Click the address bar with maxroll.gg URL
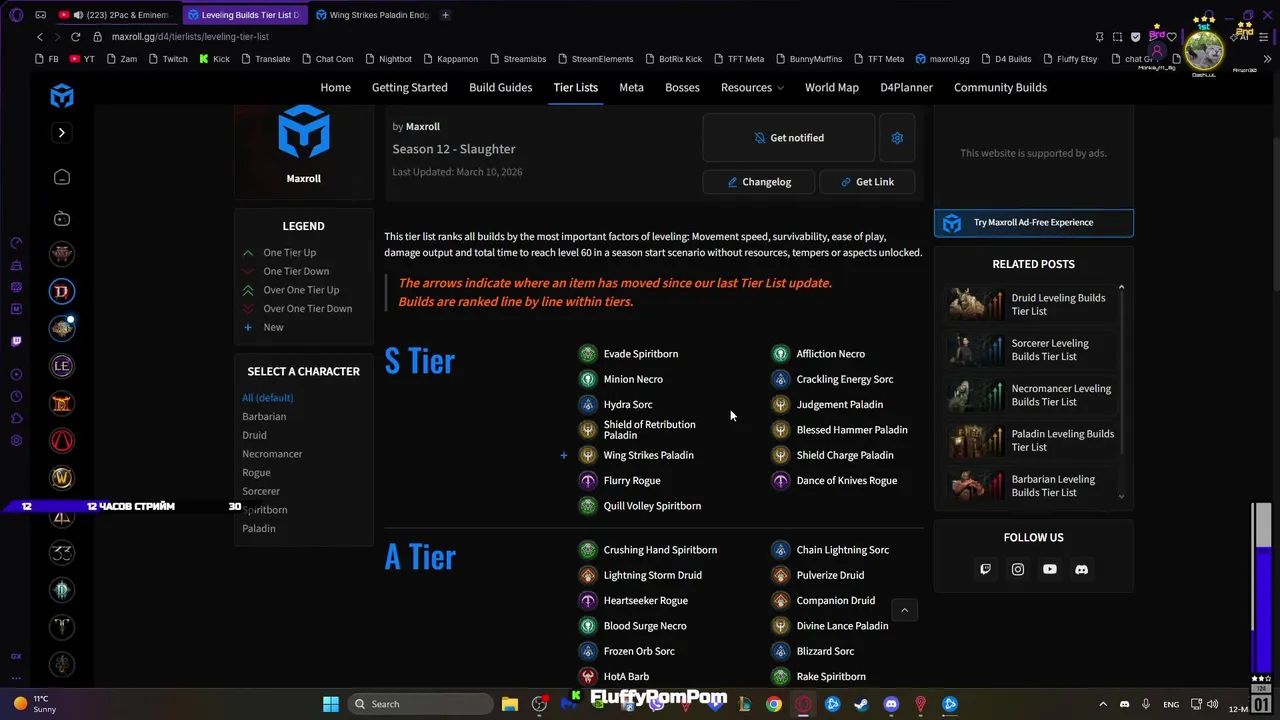The height and width of the screenshot is (720, 1280). 190,37
